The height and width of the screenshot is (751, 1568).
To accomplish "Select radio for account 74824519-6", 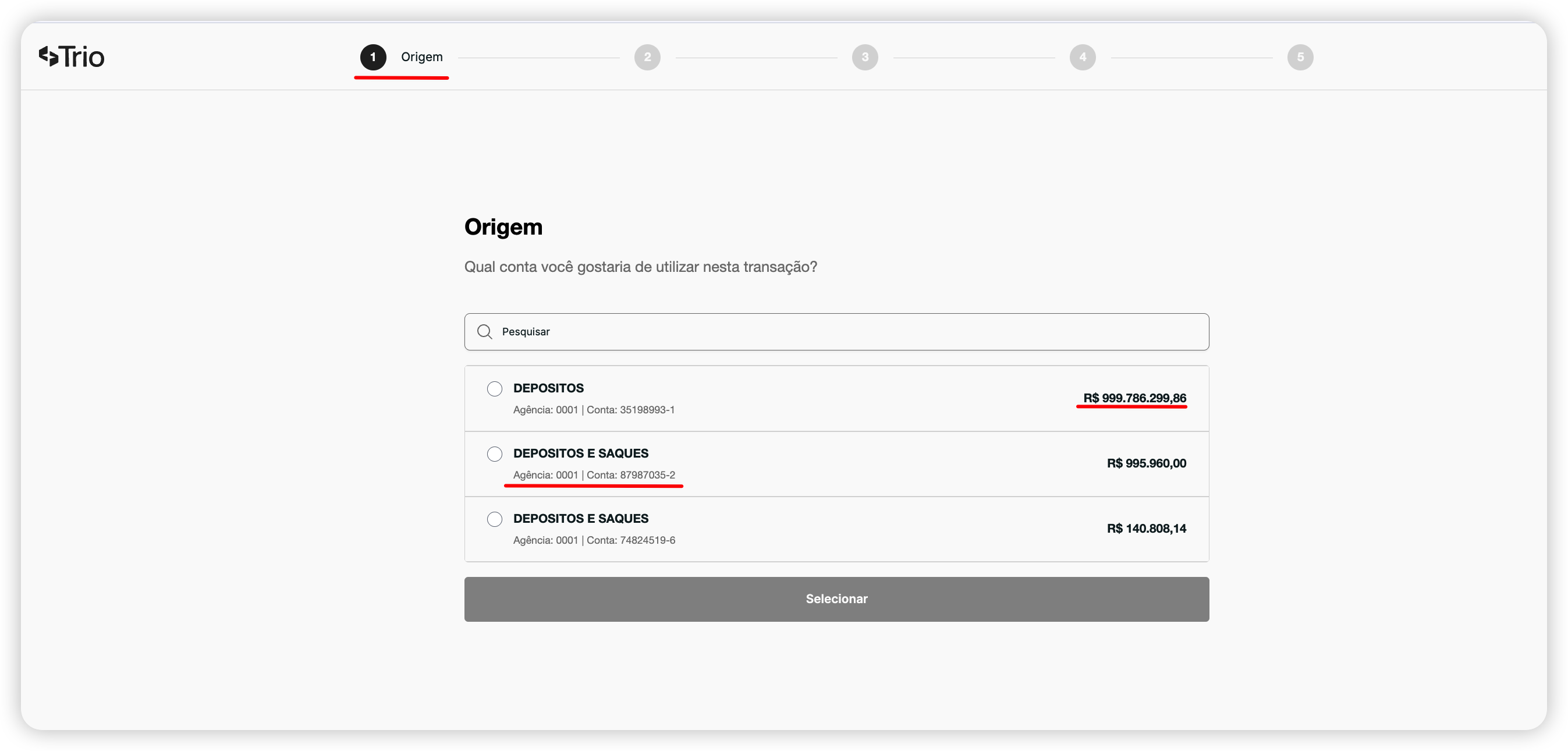I will point(494,519).
